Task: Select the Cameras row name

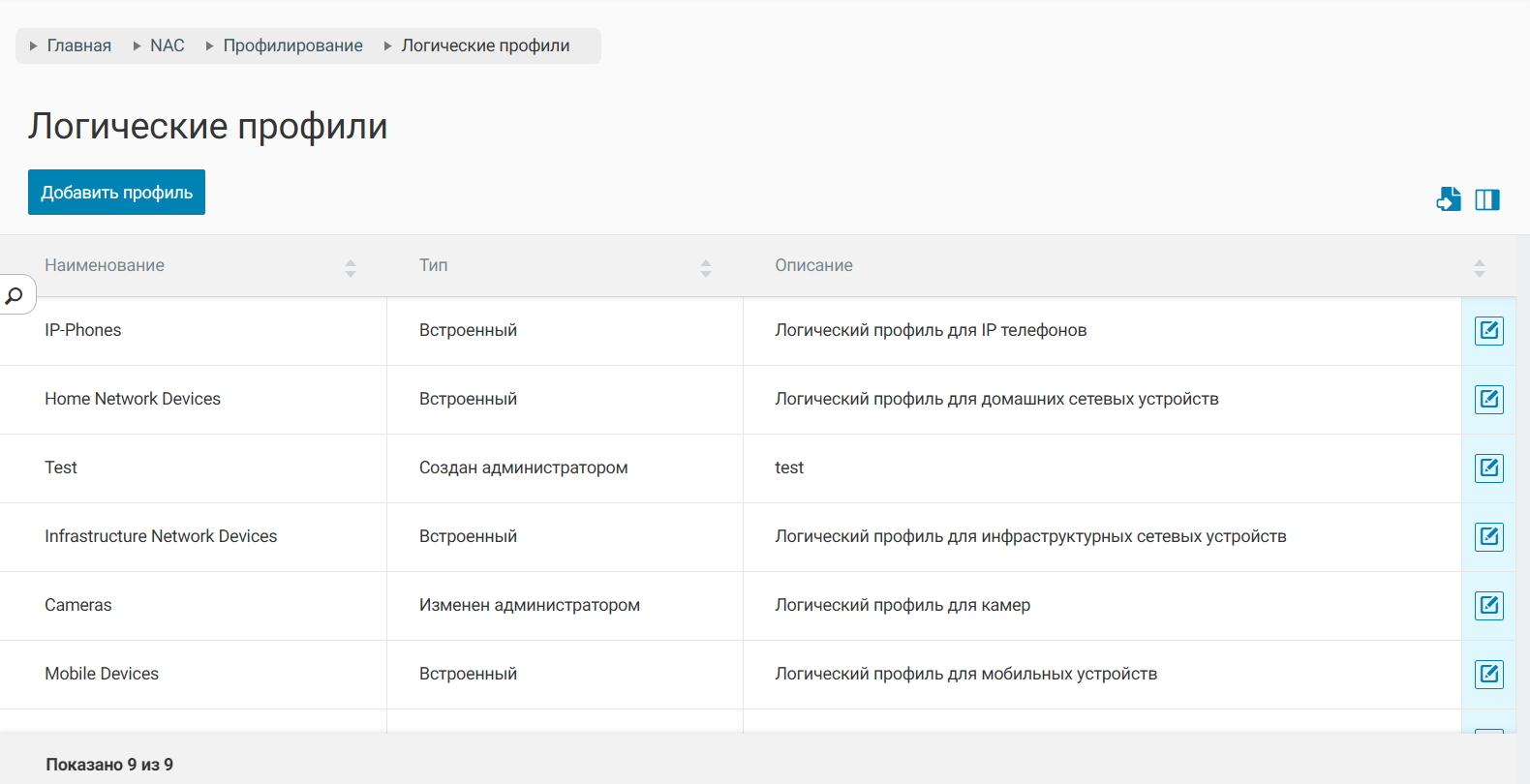Action: coord(78,605)
